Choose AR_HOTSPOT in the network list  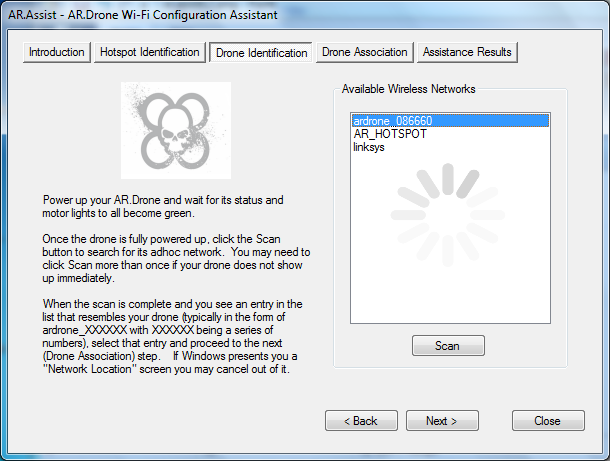coord(450,134)
